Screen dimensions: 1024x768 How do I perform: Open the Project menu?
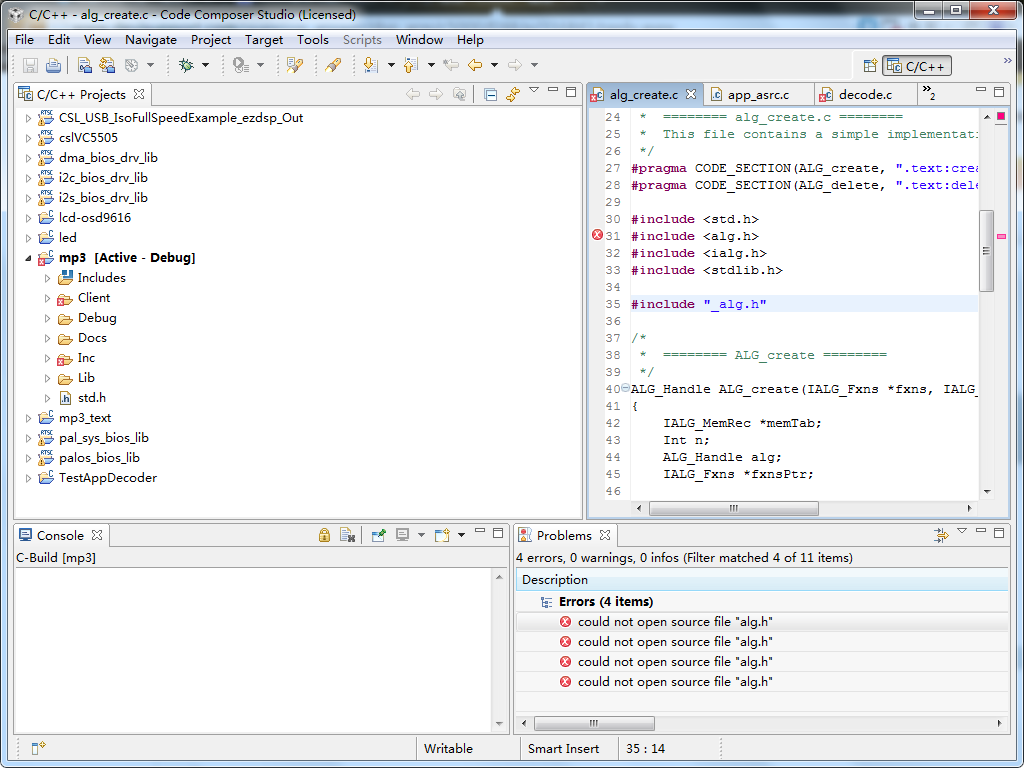(x=210, y=40)
